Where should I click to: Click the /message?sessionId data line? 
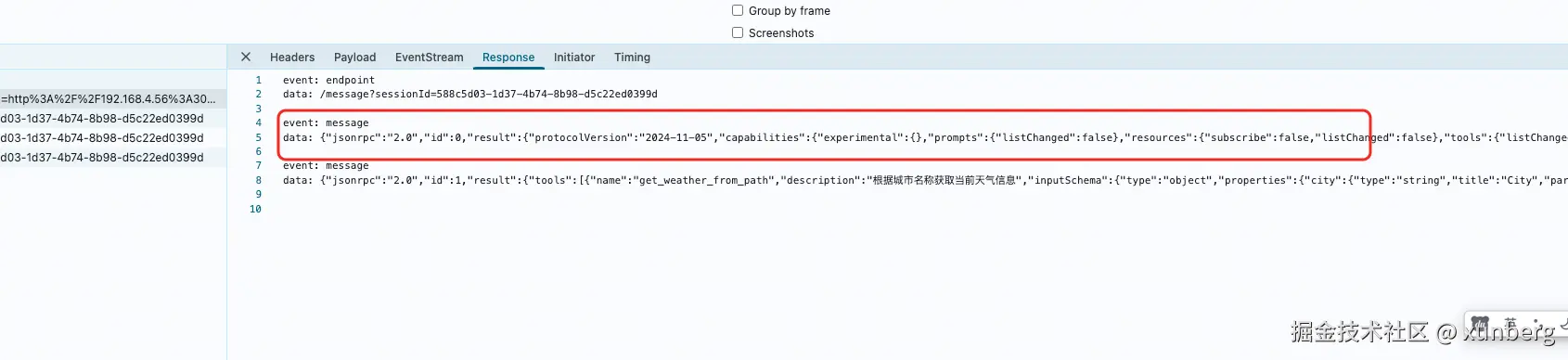point(470,95)
